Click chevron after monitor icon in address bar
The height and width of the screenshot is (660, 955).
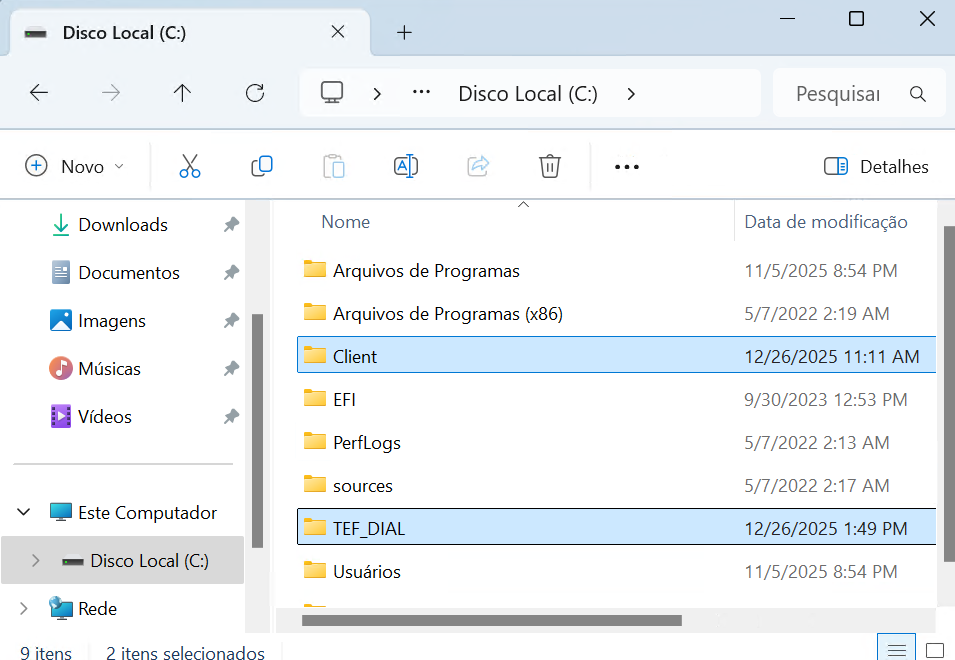(377, 94)
